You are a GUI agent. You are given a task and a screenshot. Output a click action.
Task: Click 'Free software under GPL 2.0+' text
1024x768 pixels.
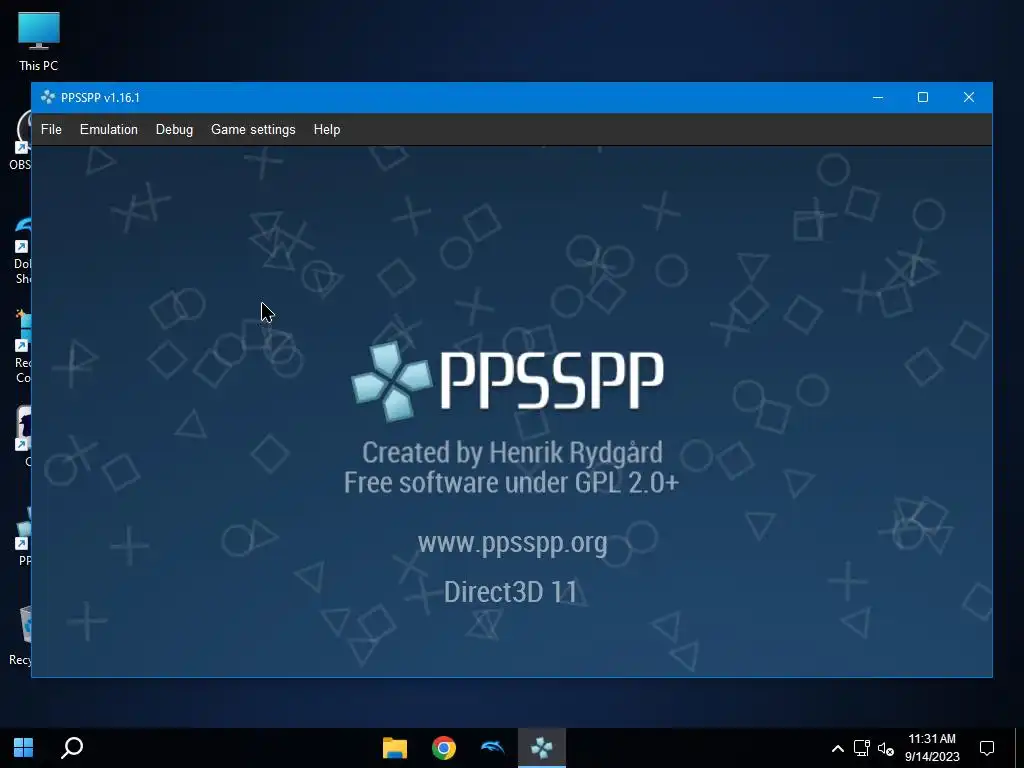(511, 483)
